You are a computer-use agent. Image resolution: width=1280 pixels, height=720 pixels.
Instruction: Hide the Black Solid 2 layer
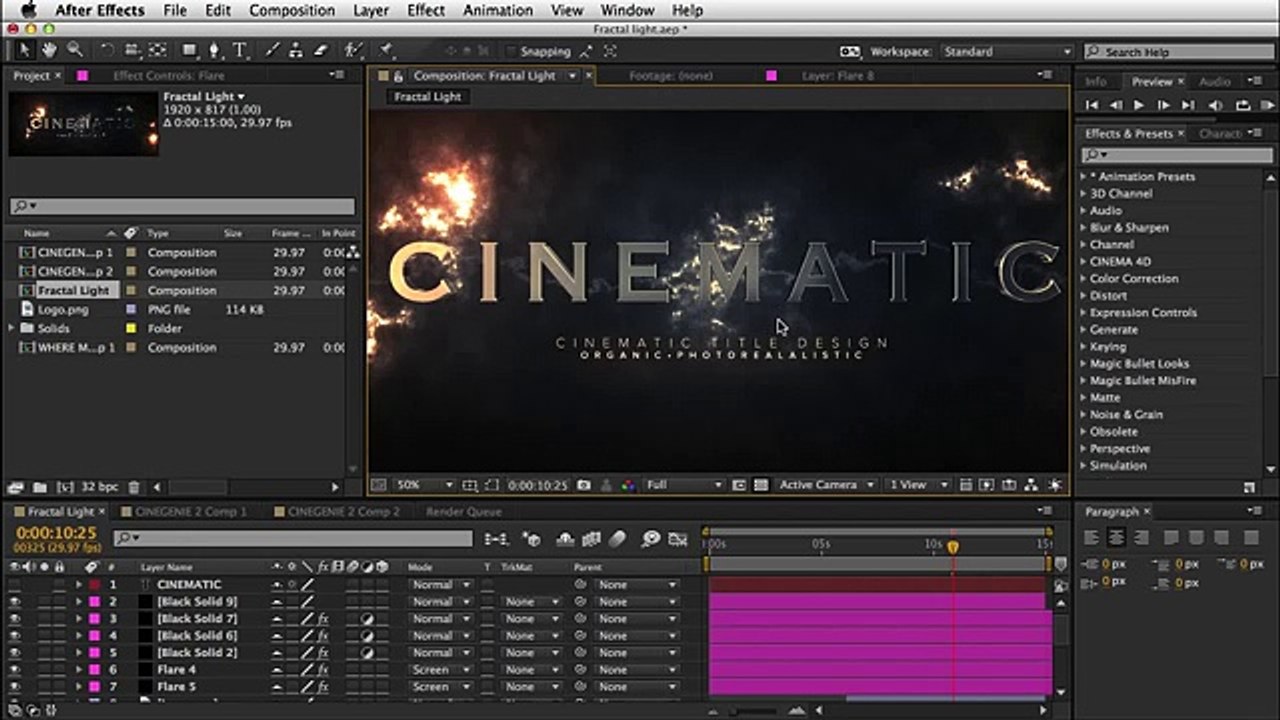(x=14, y=653)
